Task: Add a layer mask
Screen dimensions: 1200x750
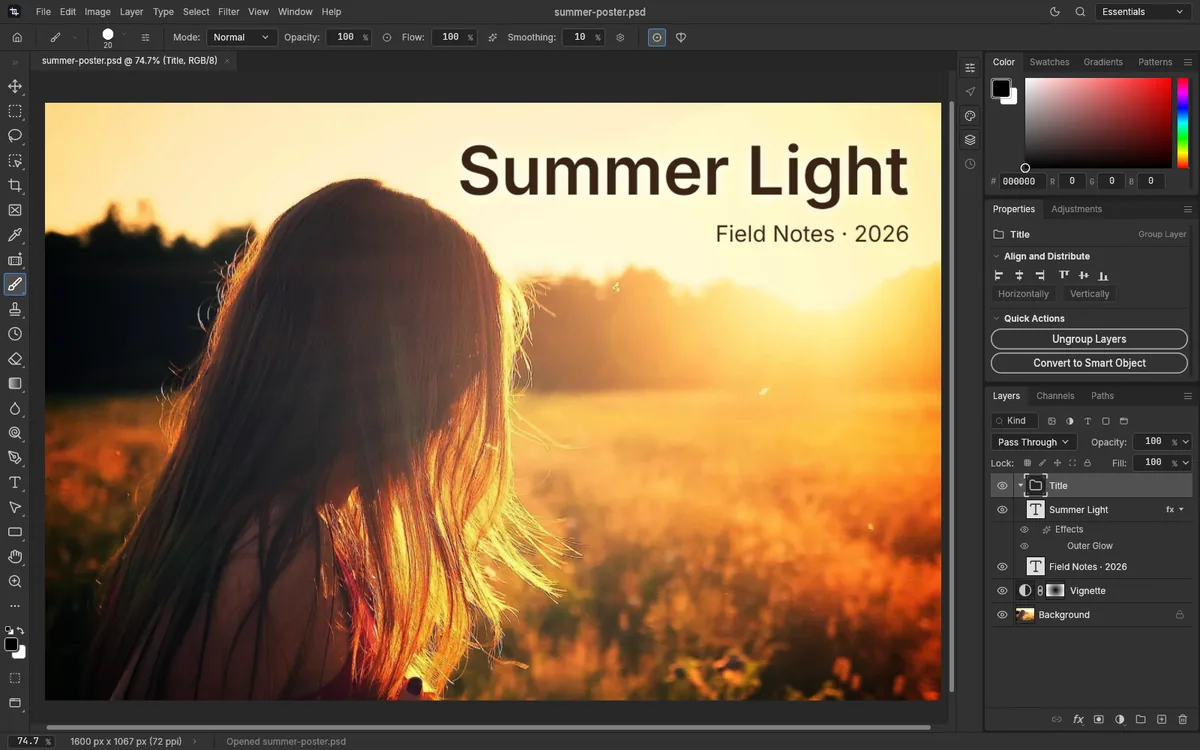Action: (1099, 719)
